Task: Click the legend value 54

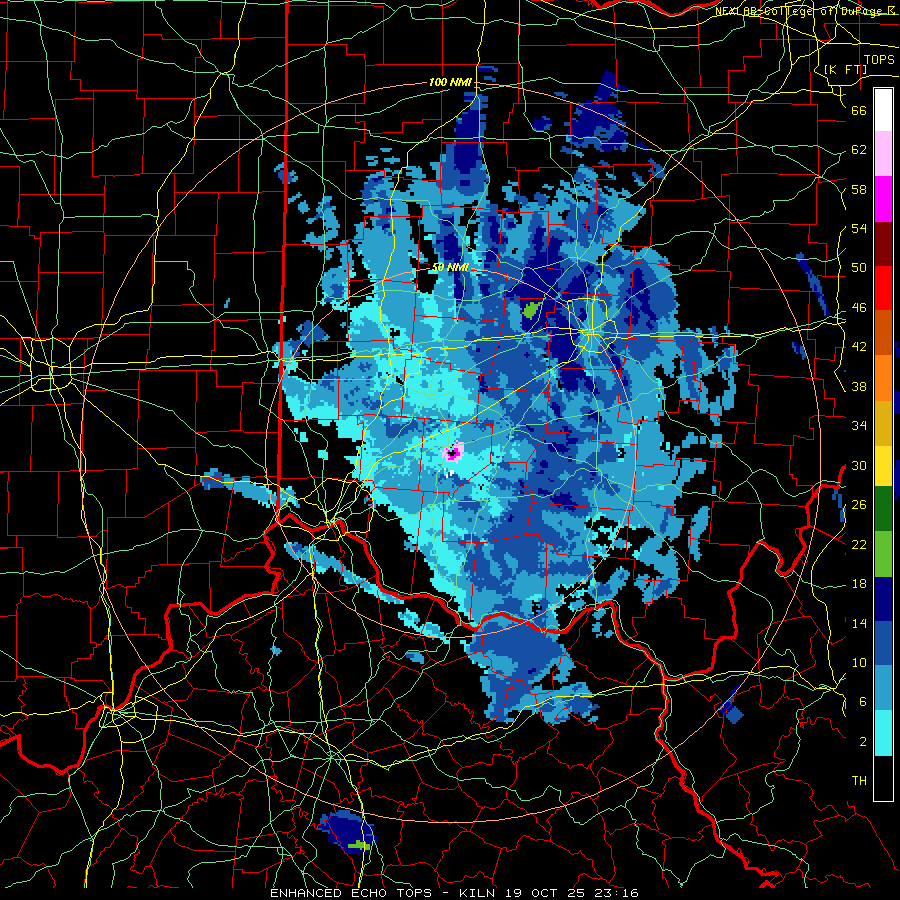Action: point(859,228)
